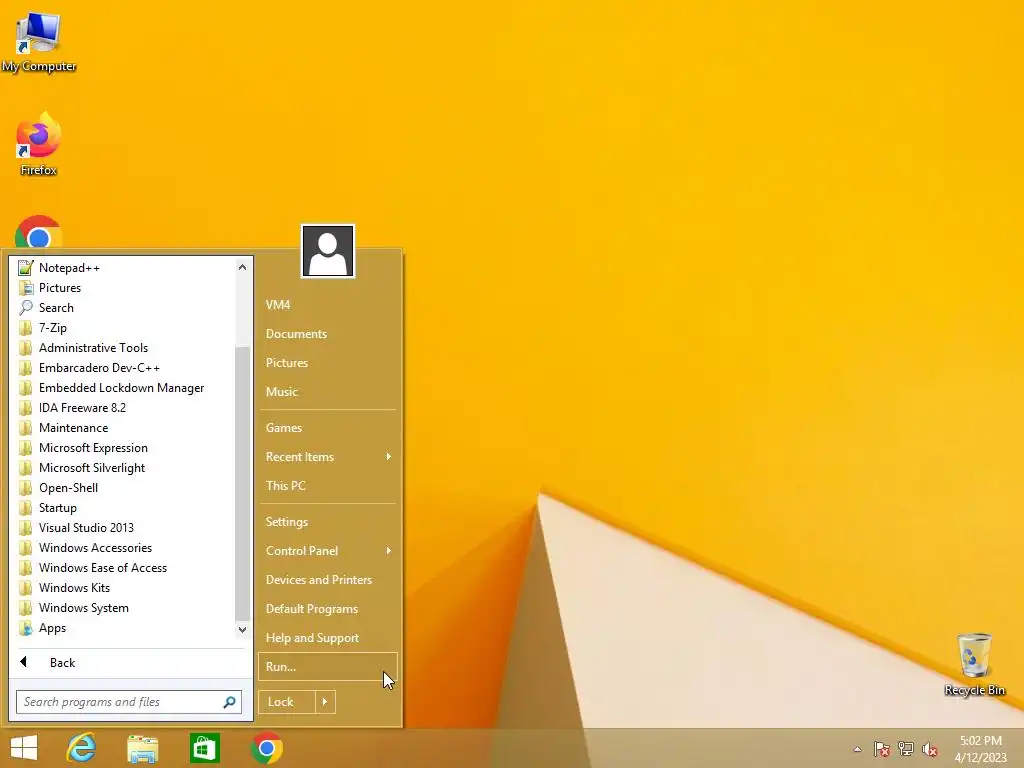Open Music from the start menu
The height and width of the screenshot is (768, 1024).
(x=328, y=392)
